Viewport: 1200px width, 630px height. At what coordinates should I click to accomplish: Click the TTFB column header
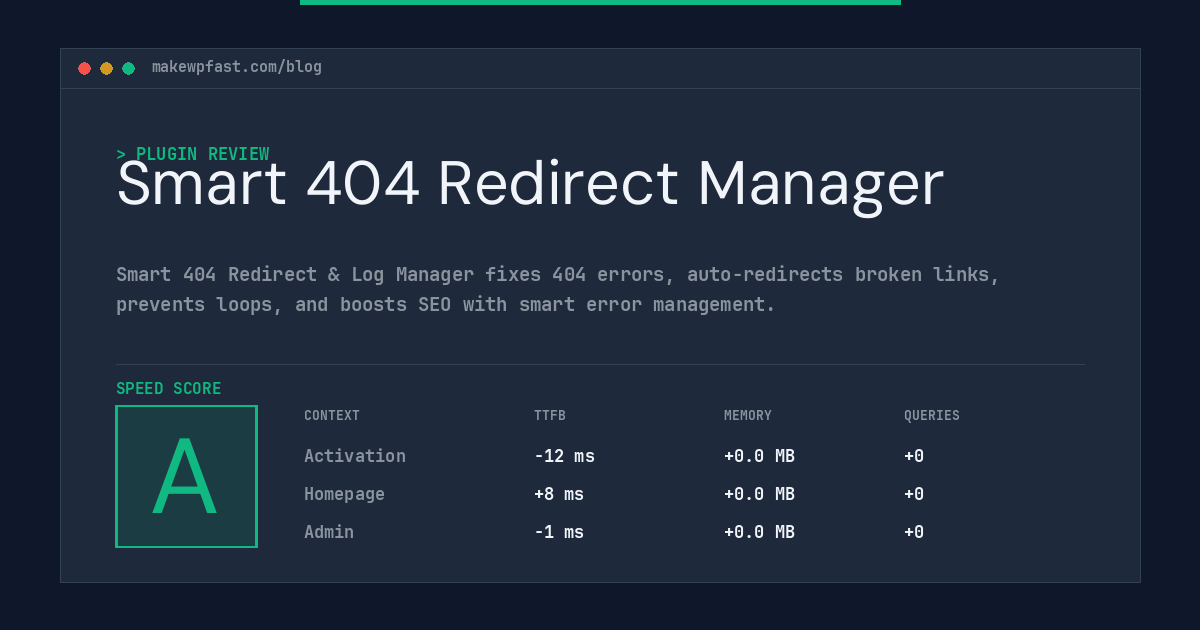(550, 416)
